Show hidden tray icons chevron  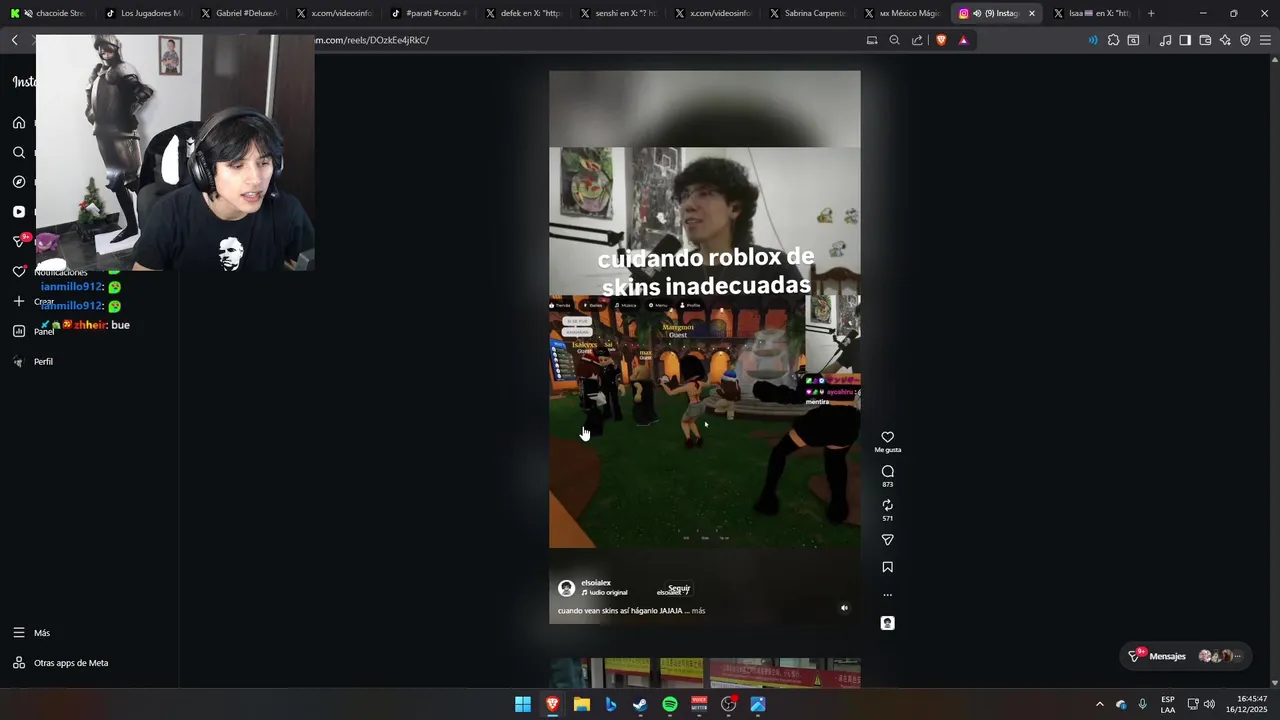tap(1099, 704)
